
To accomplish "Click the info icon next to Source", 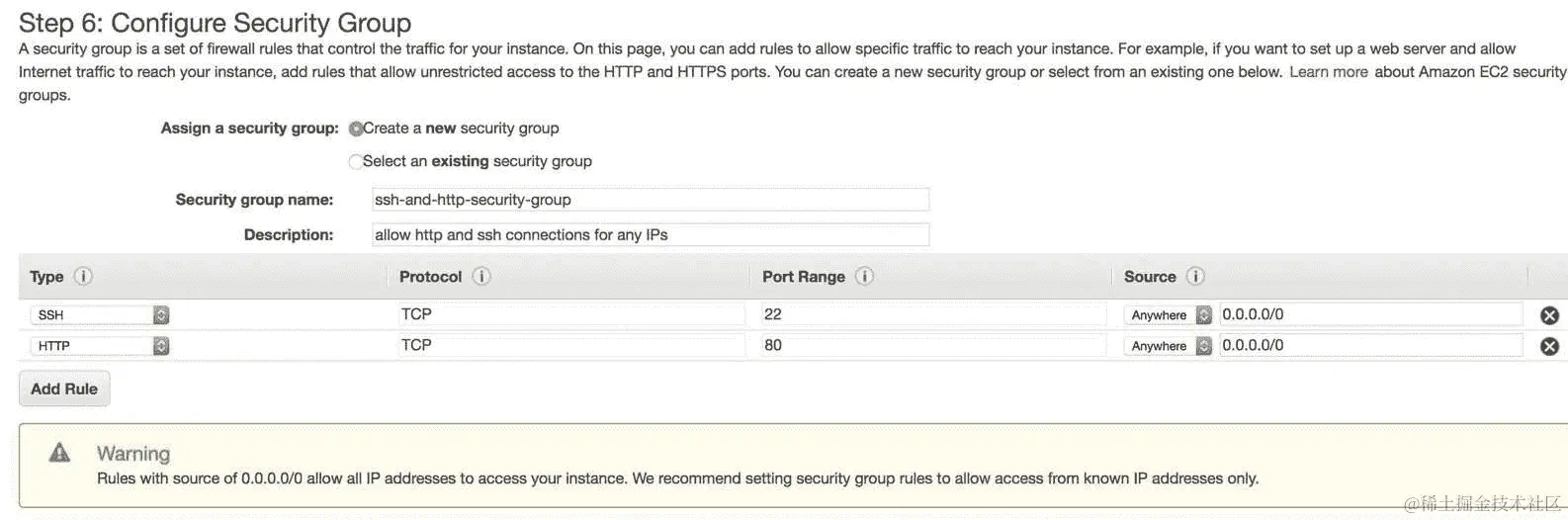I will [1195, 277].
